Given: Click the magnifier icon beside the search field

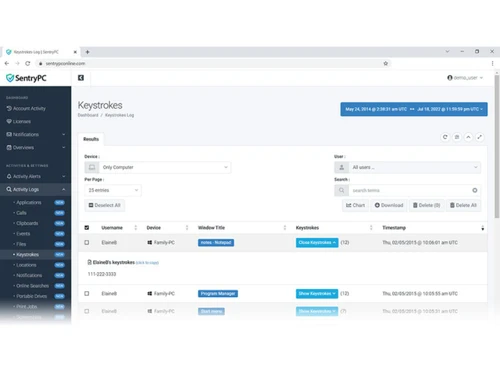Looking at the screenshot, I should click(x=341, y=190).
